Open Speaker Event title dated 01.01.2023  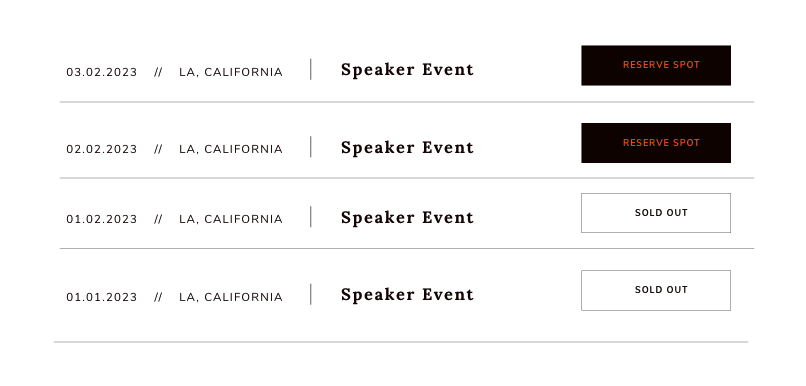[x=407, y=295]
